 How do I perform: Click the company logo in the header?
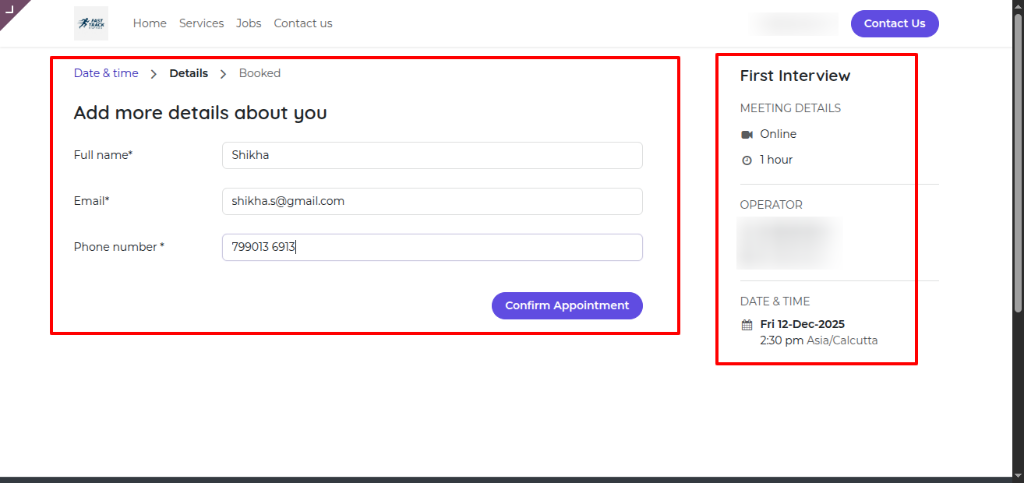point(91,23)
